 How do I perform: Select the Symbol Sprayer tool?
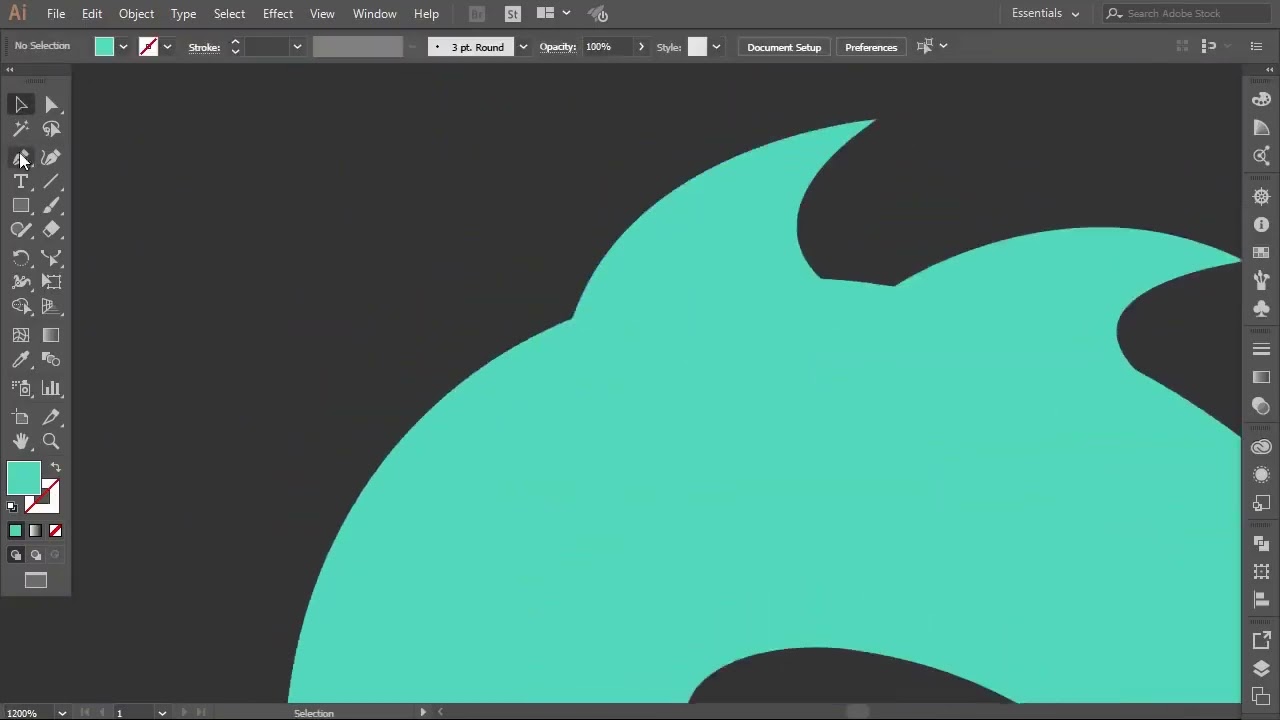coord(21,389)
